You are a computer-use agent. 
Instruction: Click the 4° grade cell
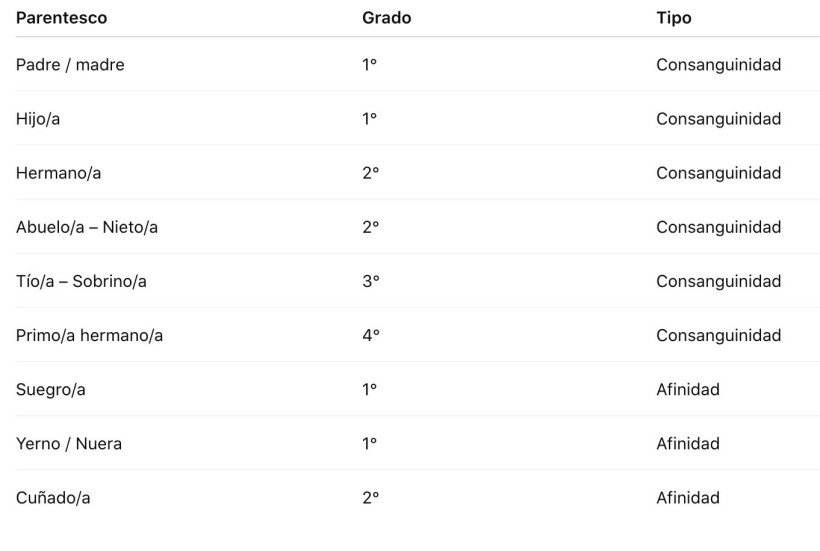point(370,335)
